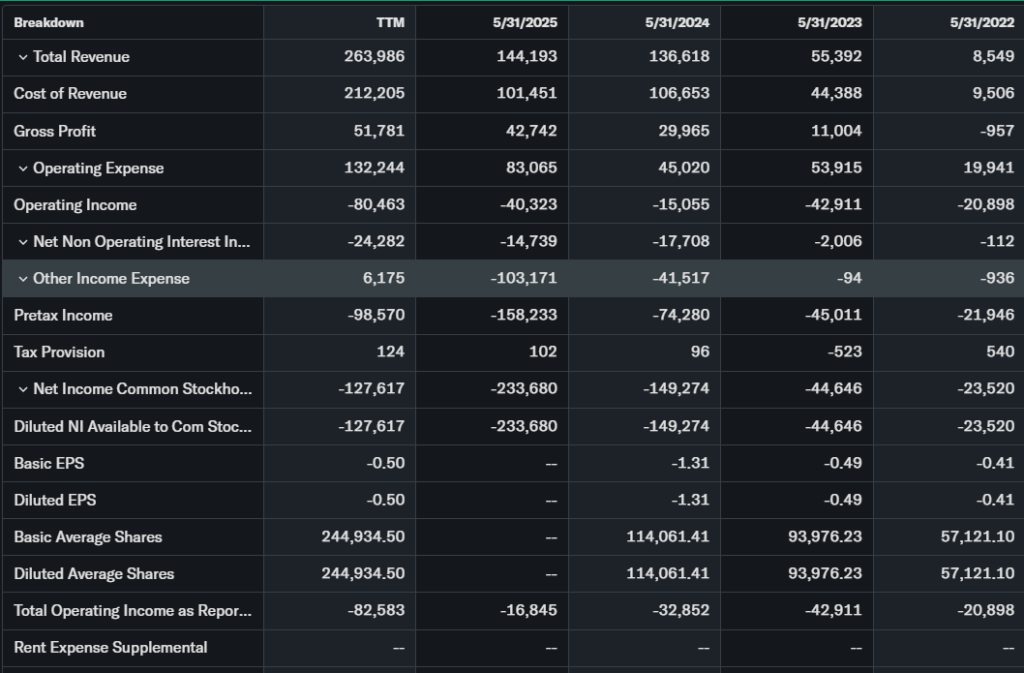Image resolution: width=1024 pixels, height=673 pixels.
Task: Click the TTM Total Revenue value 263,986
Action: click(x=375, y=57)
